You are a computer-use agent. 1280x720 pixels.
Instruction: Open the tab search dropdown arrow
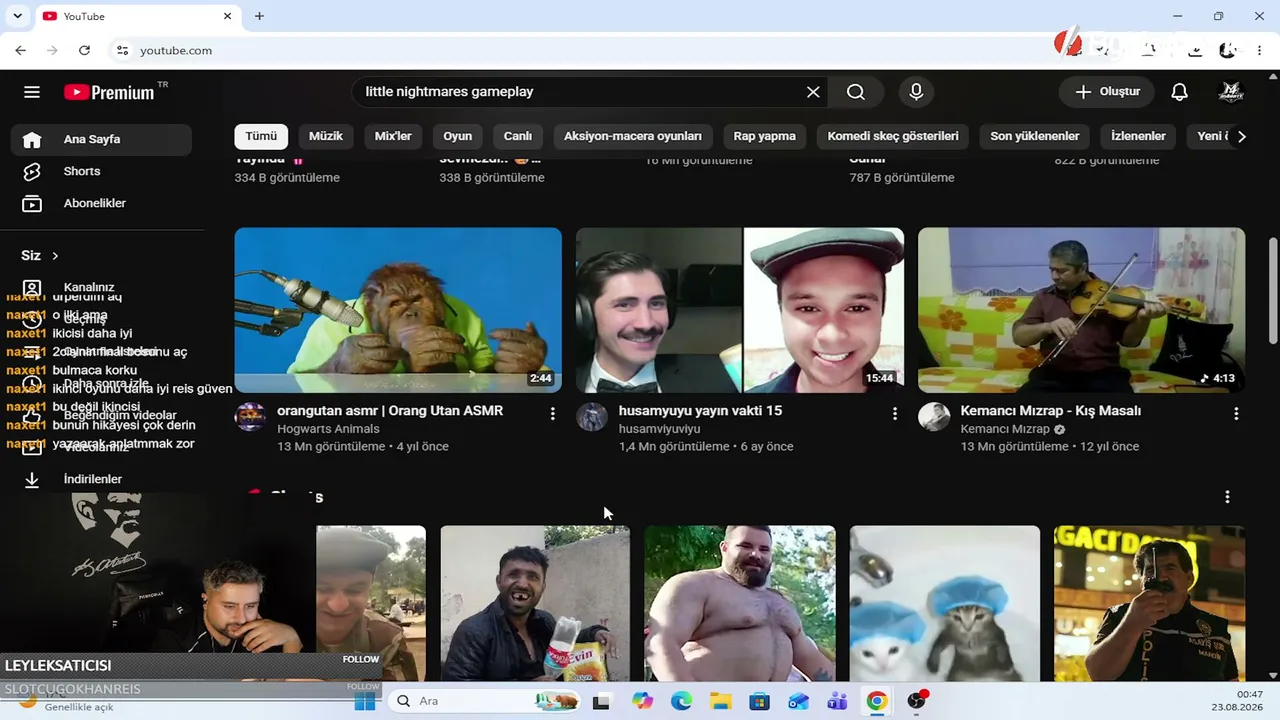pyautogui.click(x=17, y=16)
